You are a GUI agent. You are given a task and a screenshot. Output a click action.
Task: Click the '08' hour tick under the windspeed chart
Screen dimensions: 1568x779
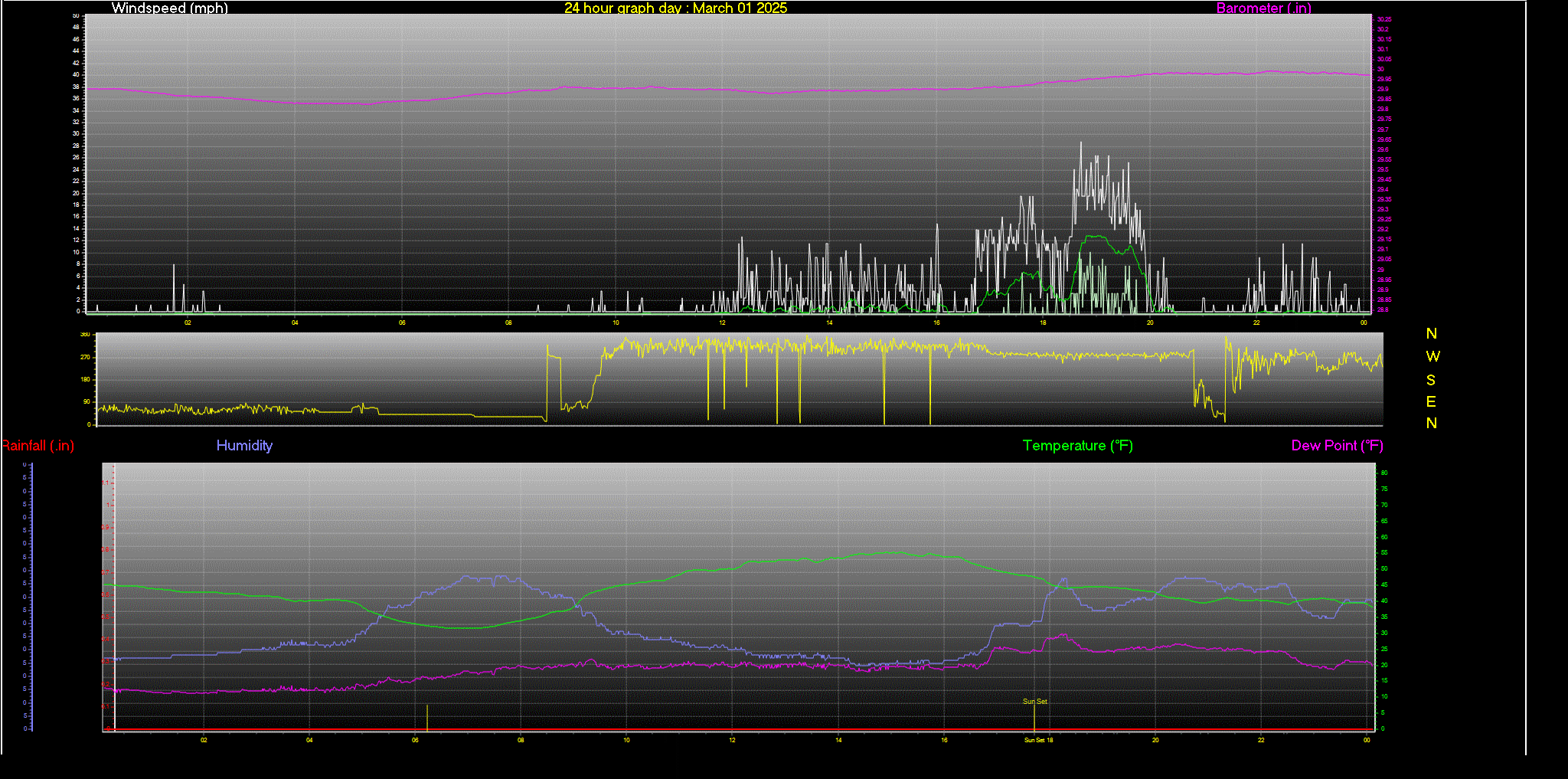(x=508, y=322)
